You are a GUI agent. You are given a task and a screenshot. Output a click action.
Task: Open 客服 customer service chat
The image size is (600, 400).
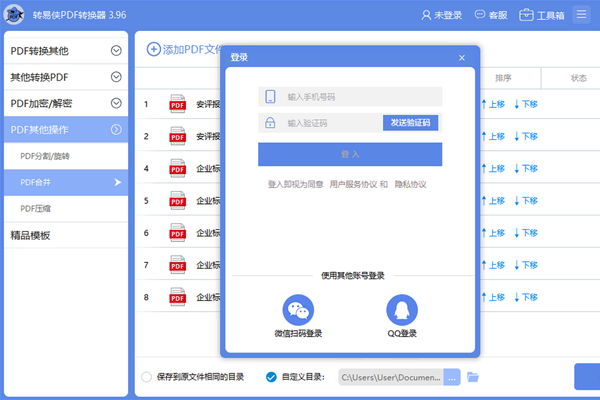pyautogui.click(x=478, y=16)
